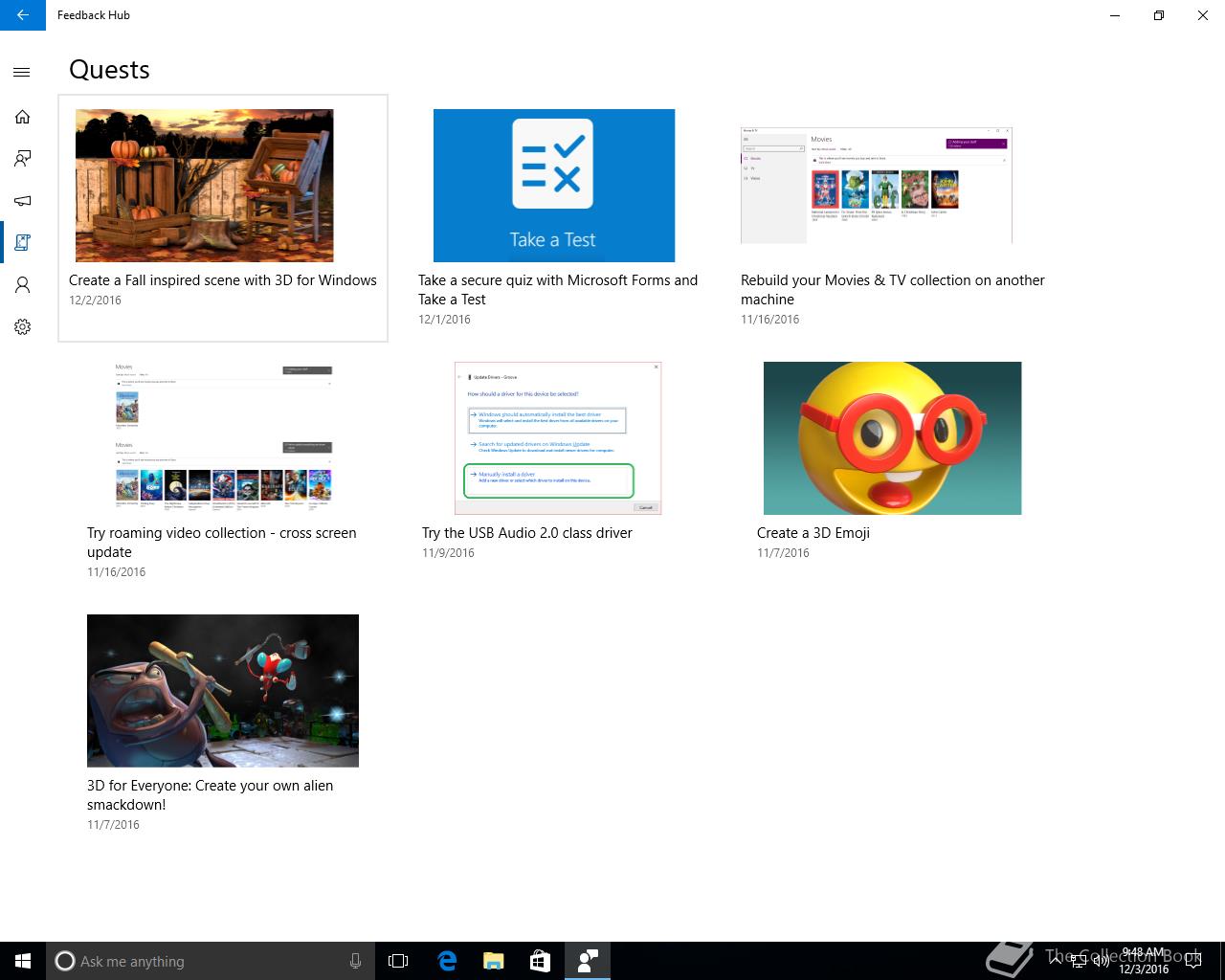This screenshot has height=980, width=1225.
Task: Open File Explorer from taskbar
Action: pos(493,961)
